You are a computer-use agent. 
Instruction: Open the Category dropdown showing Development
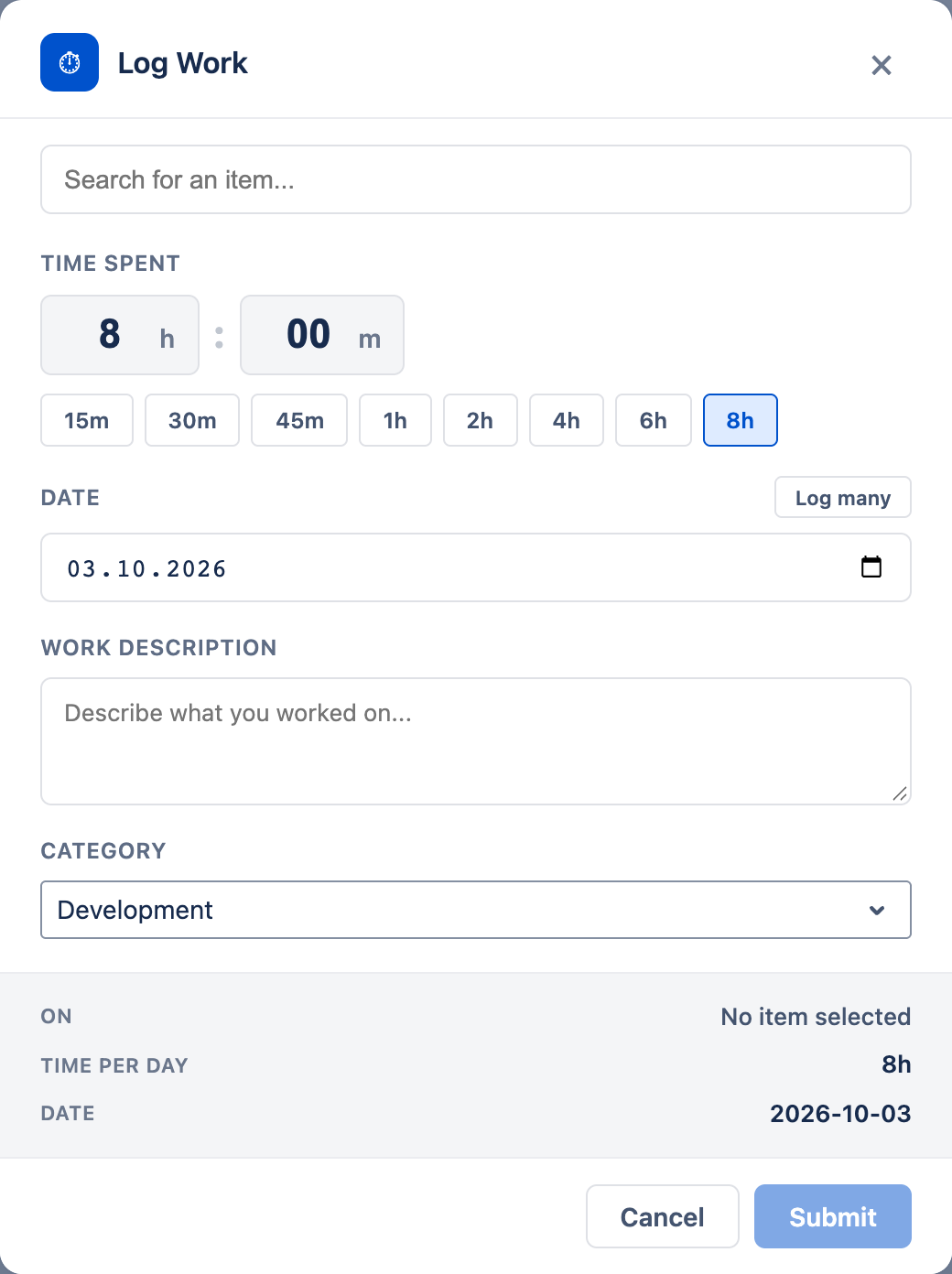pos(476,910)
